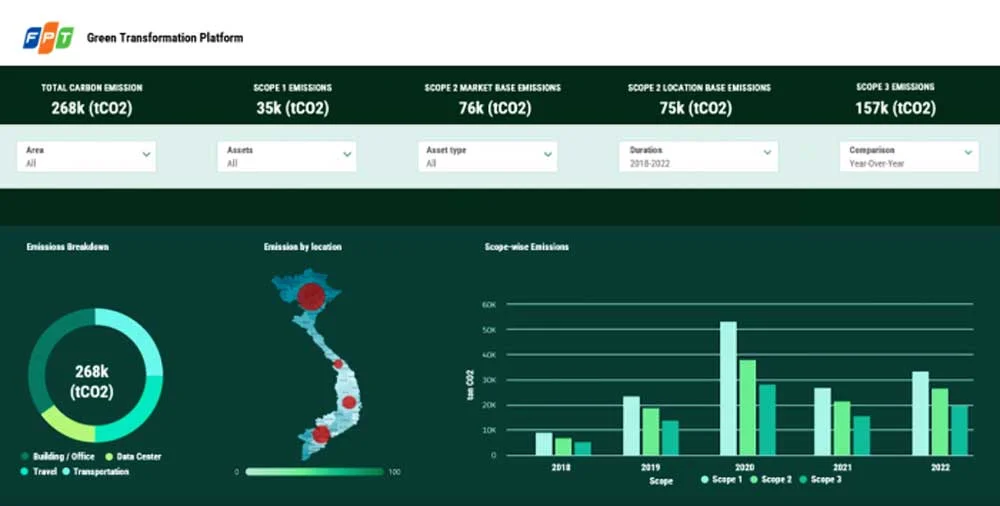
Task: Click the Scope 3 Emissions 157k value
Action: tap(895, 108)
